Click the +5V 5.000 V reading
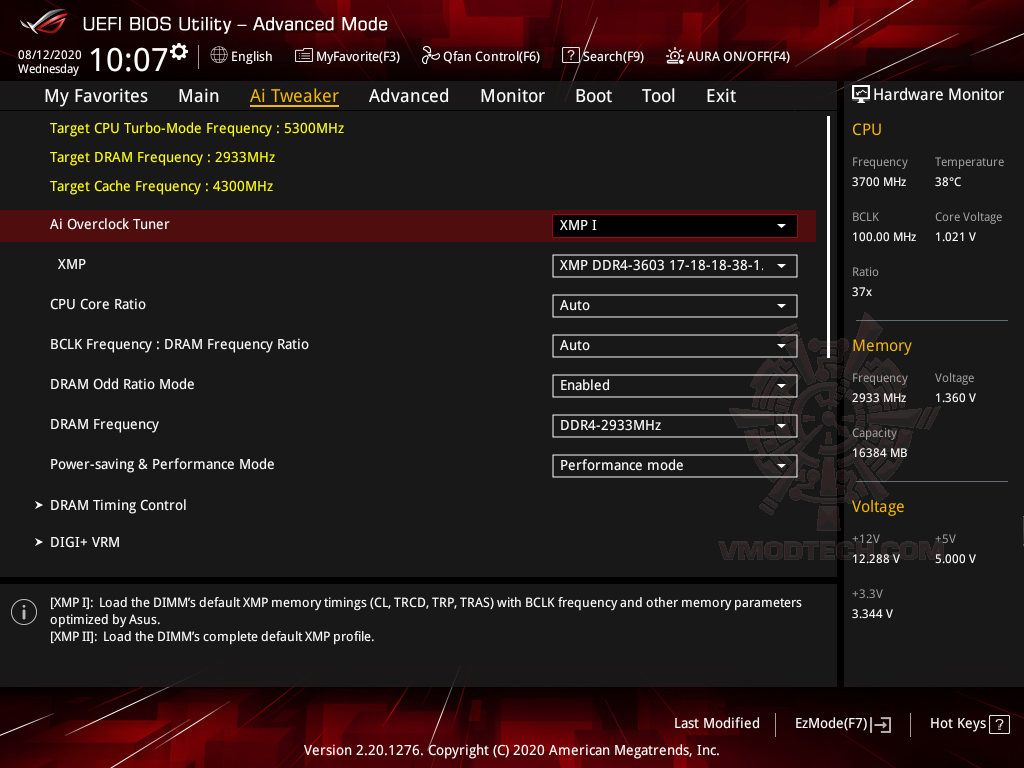 (955, 559)
